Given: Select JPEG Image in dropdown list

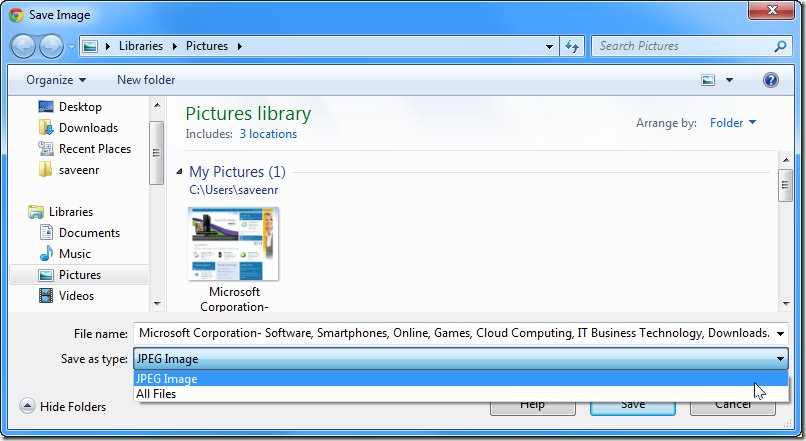Looking at the screenshot, I should click(167, 379).
